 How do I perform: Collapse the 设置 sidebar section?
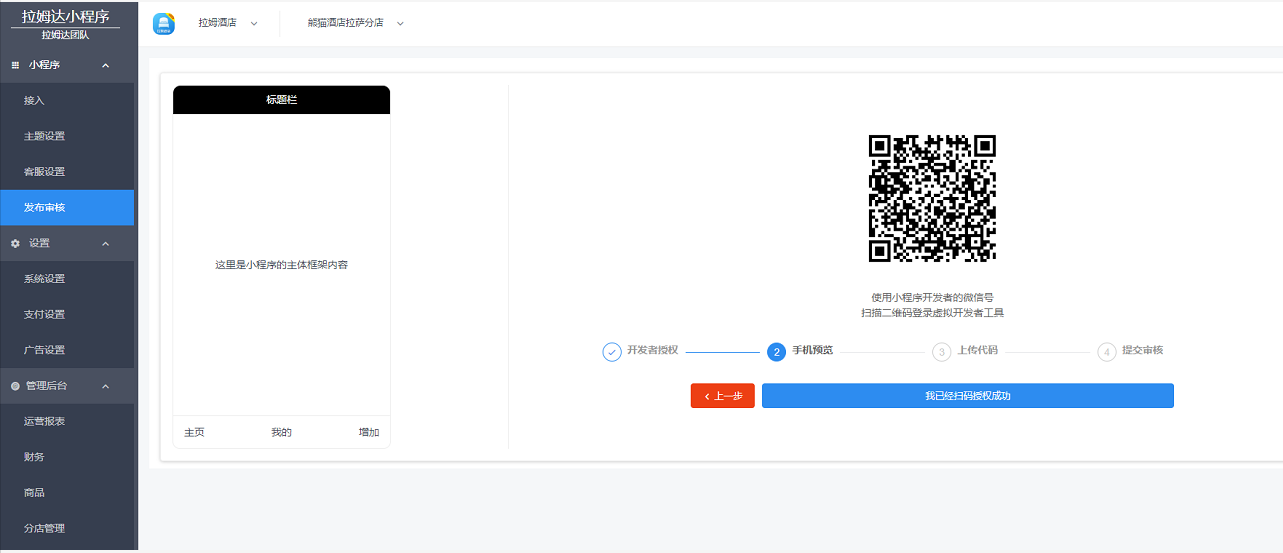105,243
